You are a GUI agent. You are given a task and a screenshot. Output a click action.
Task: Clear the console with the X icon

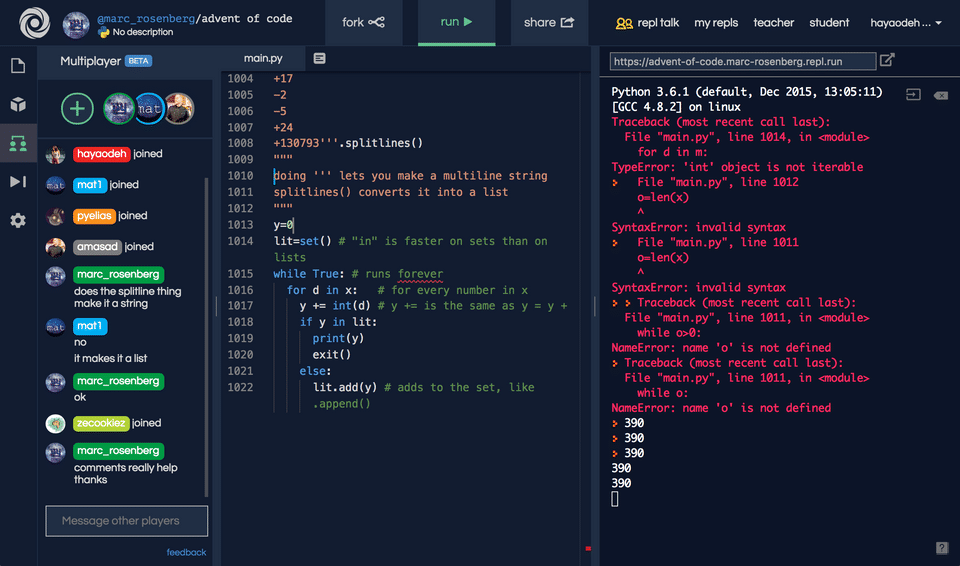tap(941, 95)
